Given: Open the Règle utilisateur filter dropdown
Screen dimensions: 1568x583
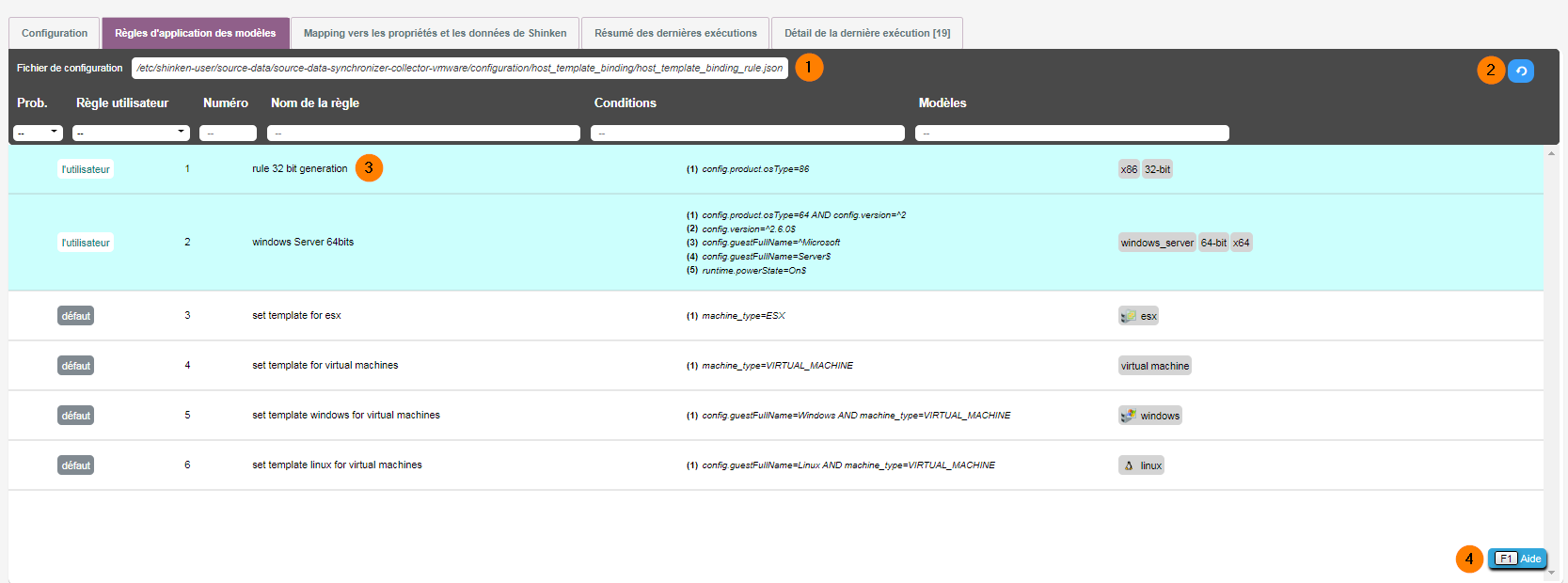Looking at the screenshot, I should pos(131,133).
